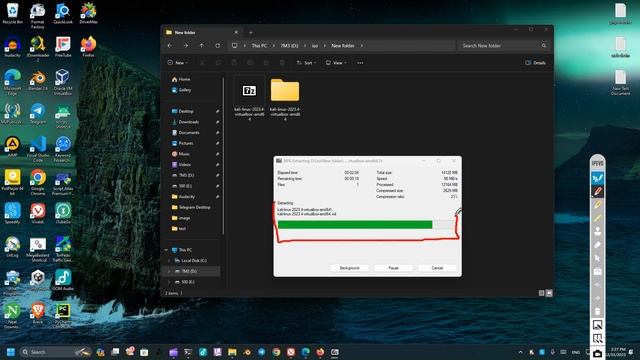The height and width of the screenshot is (360, 640).
Task: Expand the 7M3 (D:) tree node
Action: pos(169,271)
